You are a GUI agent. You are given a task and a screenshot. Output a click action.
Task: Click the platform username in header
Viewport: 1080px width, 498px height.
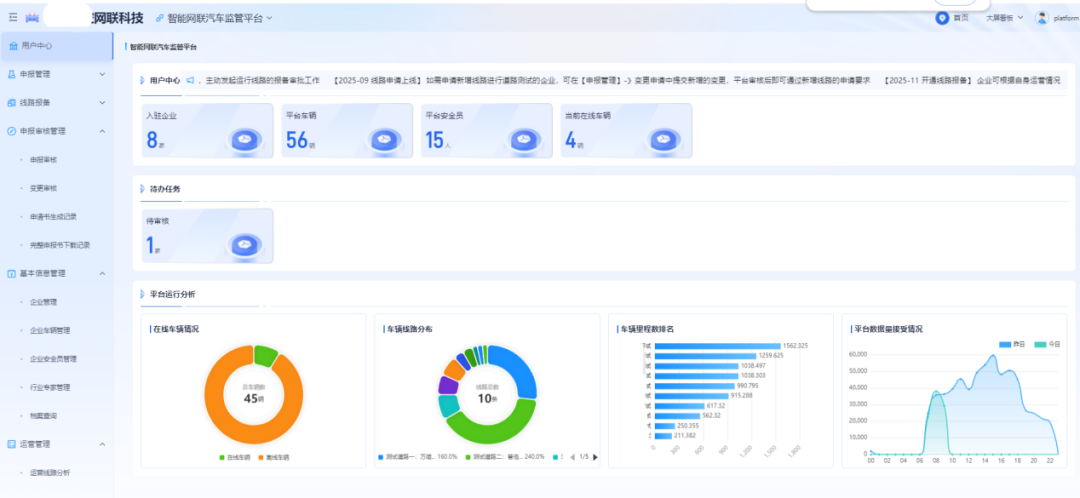tap(1066, 19)
